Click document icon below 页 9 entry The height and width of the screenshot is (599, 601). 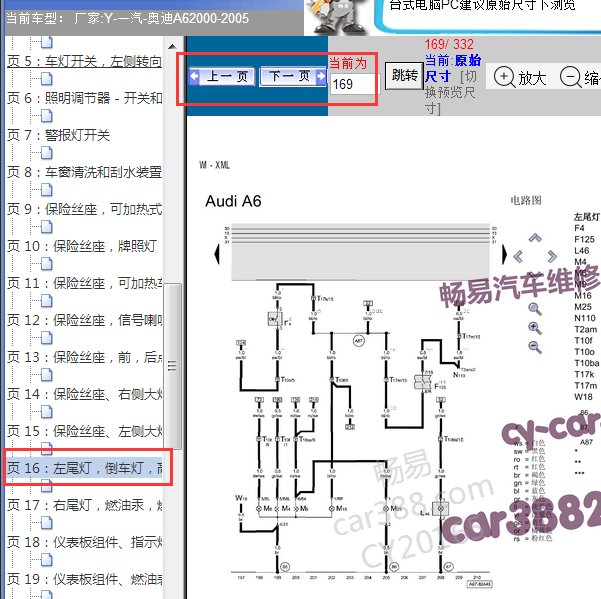47,227
